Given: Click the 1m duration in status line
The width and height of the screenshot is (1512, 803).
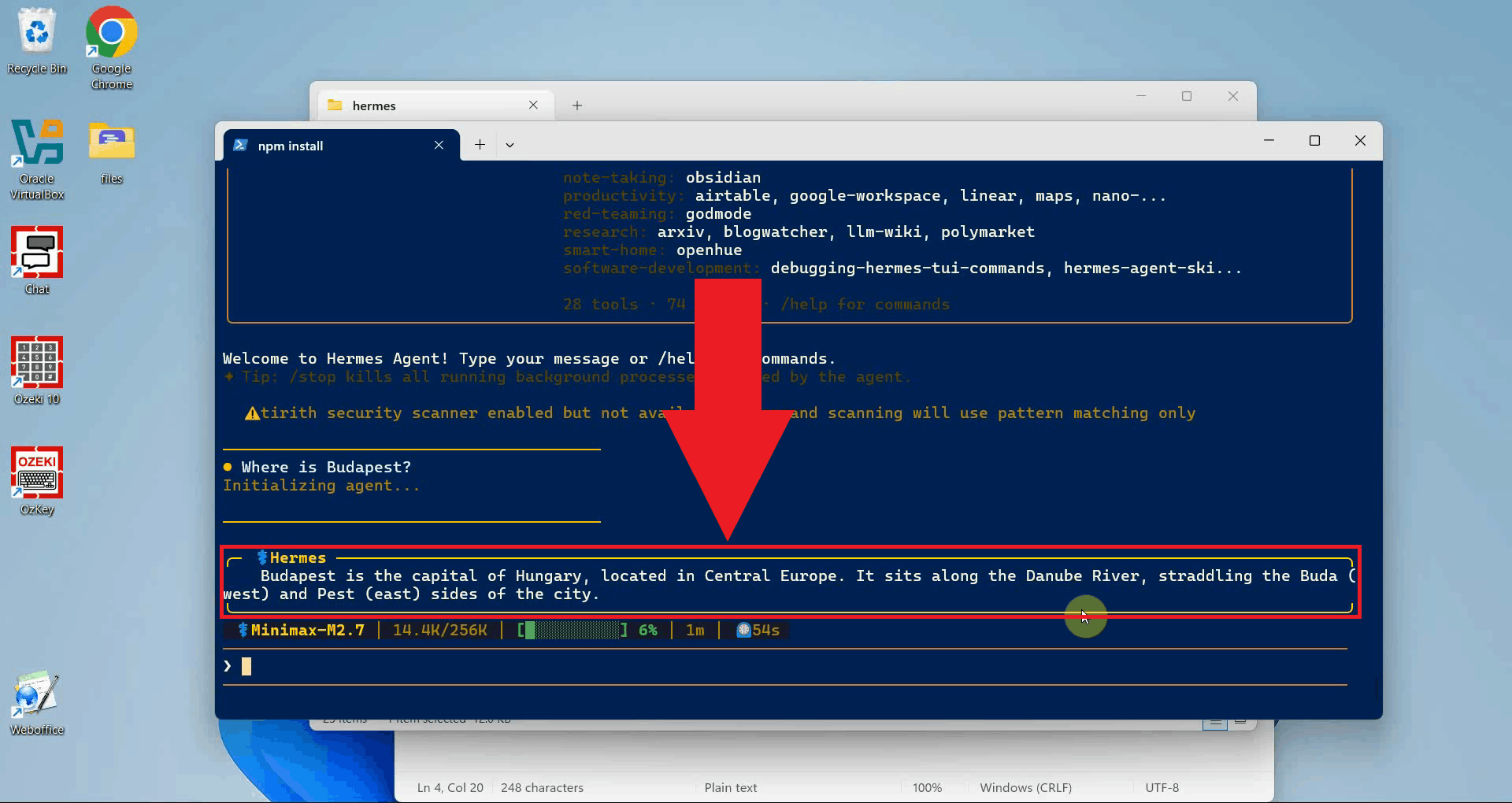Looking at the screenshot, I should click(x=695, y=631).
